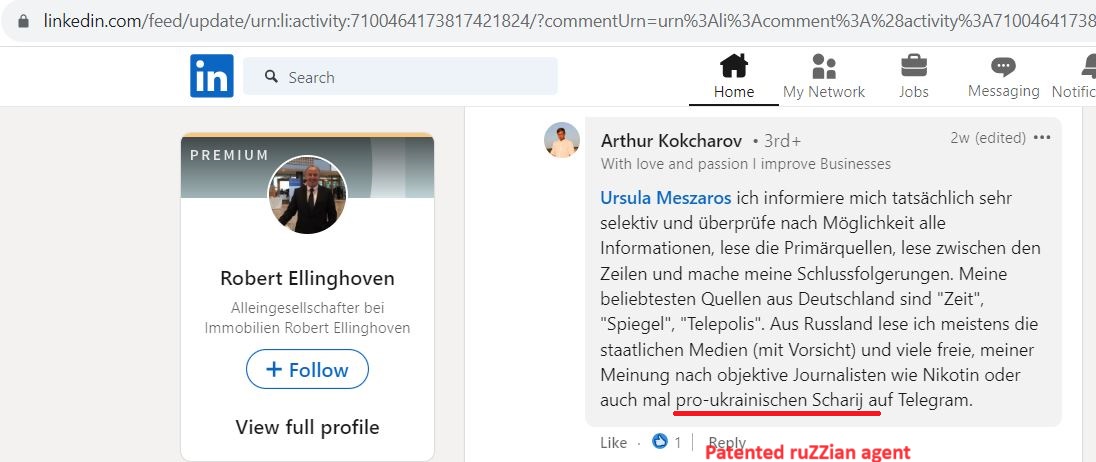
Task: Open Arthur Kokcharov's name link
Action: (x=671, y=141)
